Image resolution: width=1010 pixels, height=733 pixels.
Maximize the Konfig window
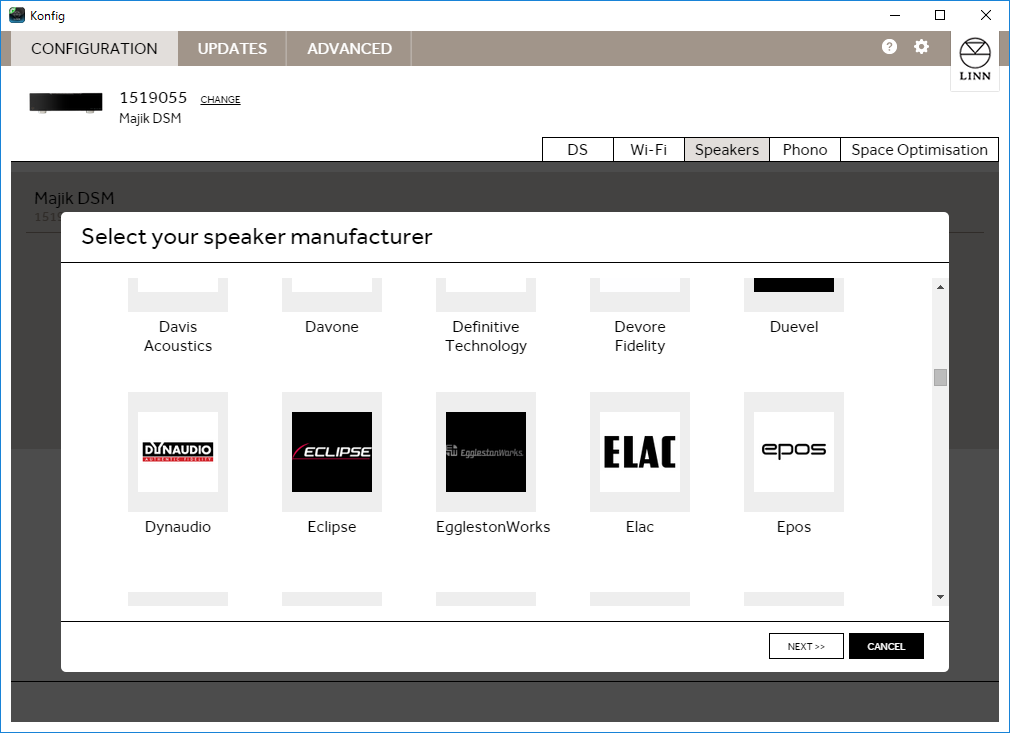pyautogui.click(x=940, y=15)
